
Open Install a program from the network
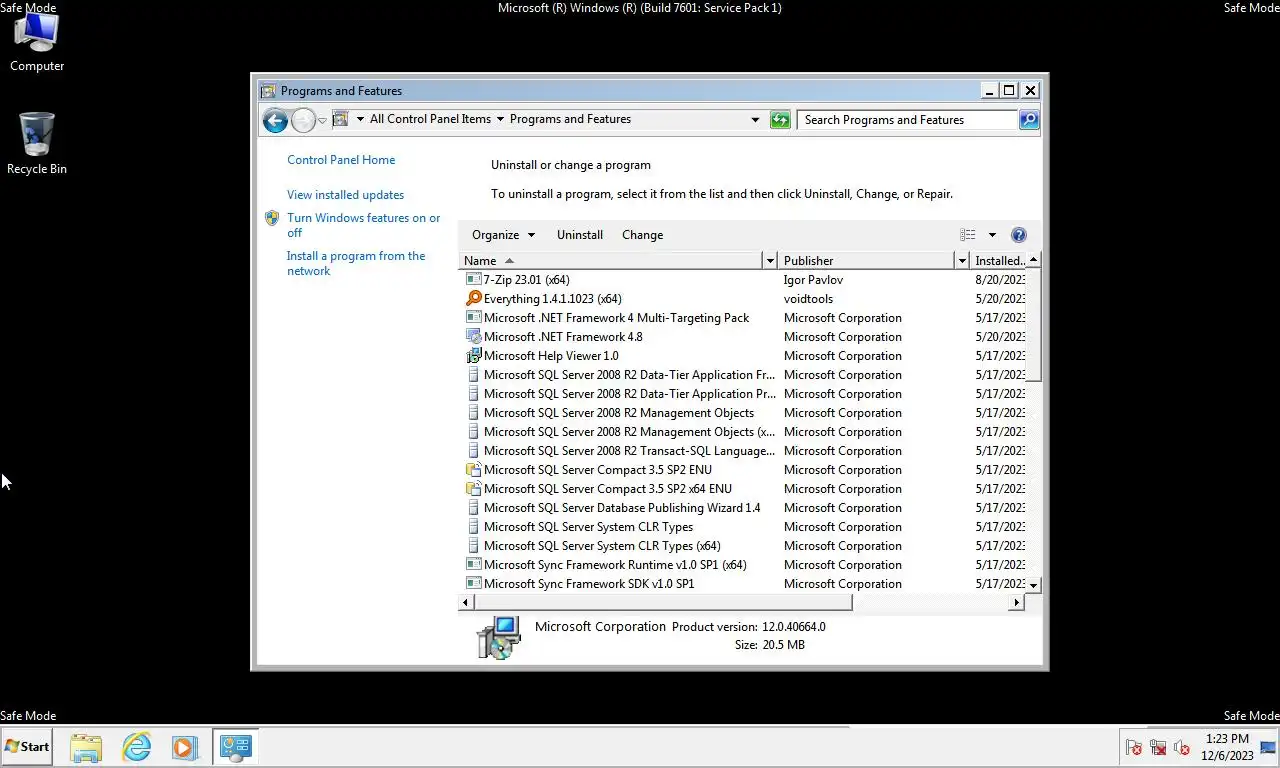(356, 263)
